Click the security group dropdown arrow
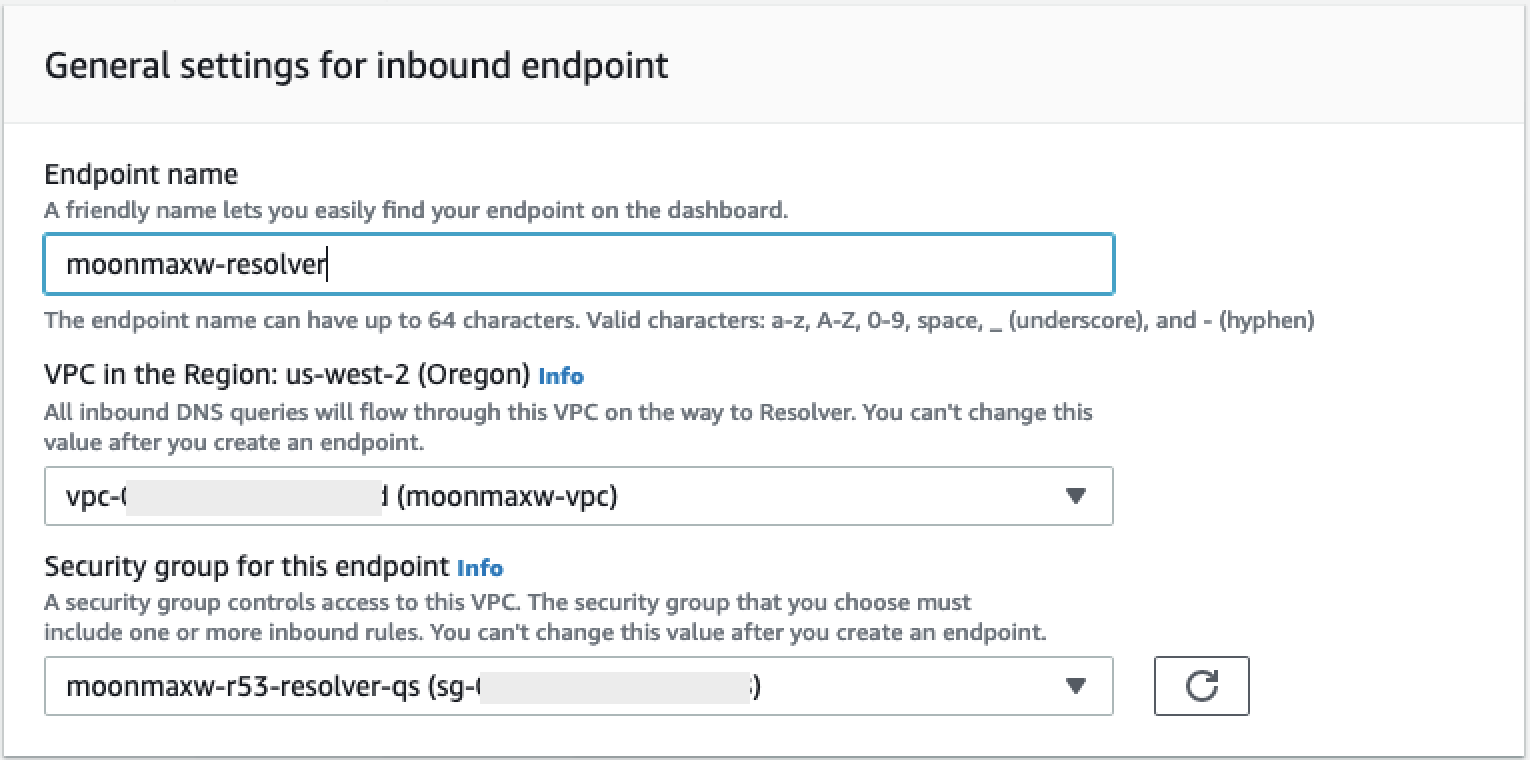This screenshot has width=1530, height=760. pyautogui.click(x=1076, y=686)
